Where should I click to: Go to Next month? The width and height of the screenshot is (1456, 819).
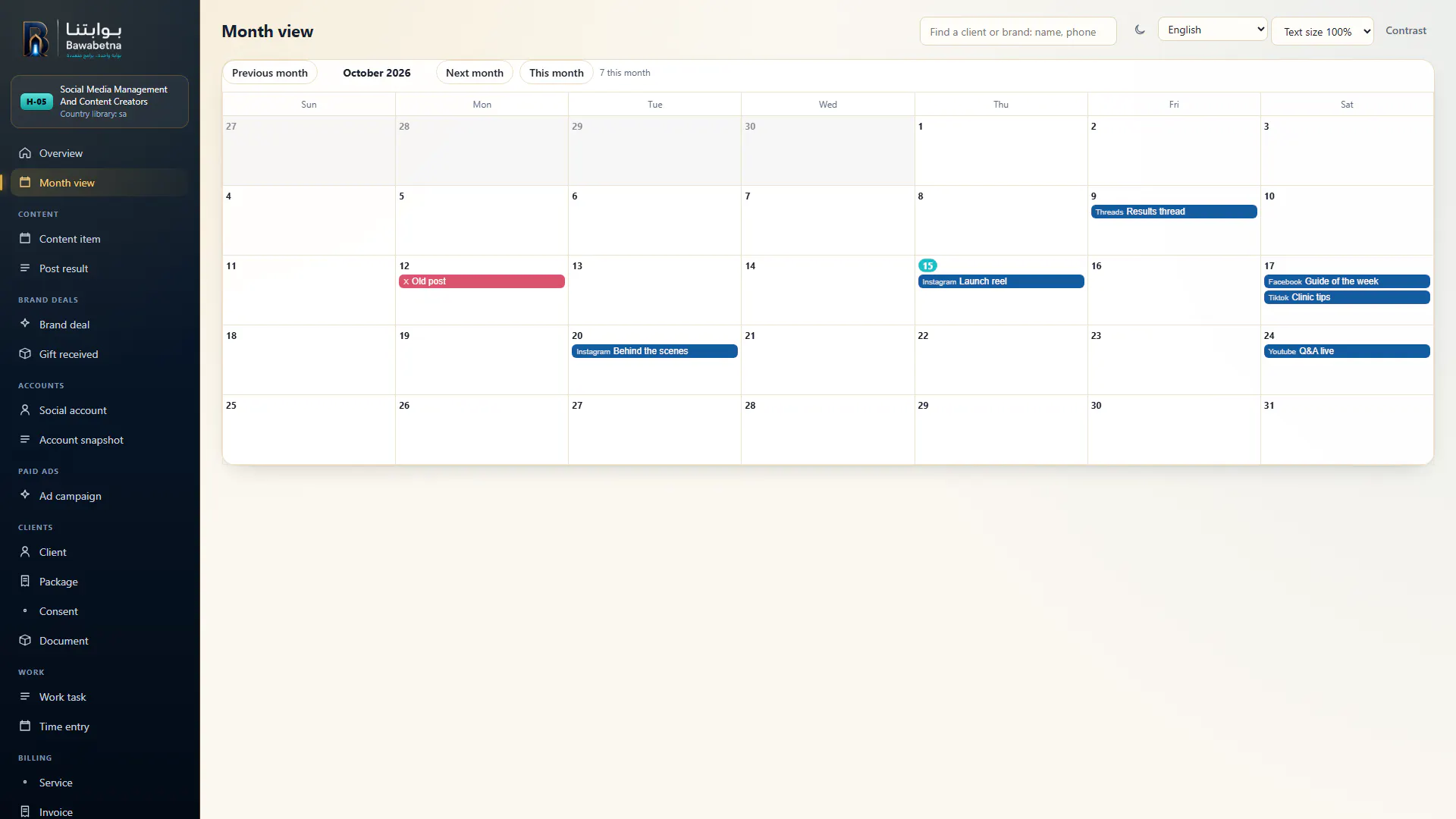click(475, 73)
